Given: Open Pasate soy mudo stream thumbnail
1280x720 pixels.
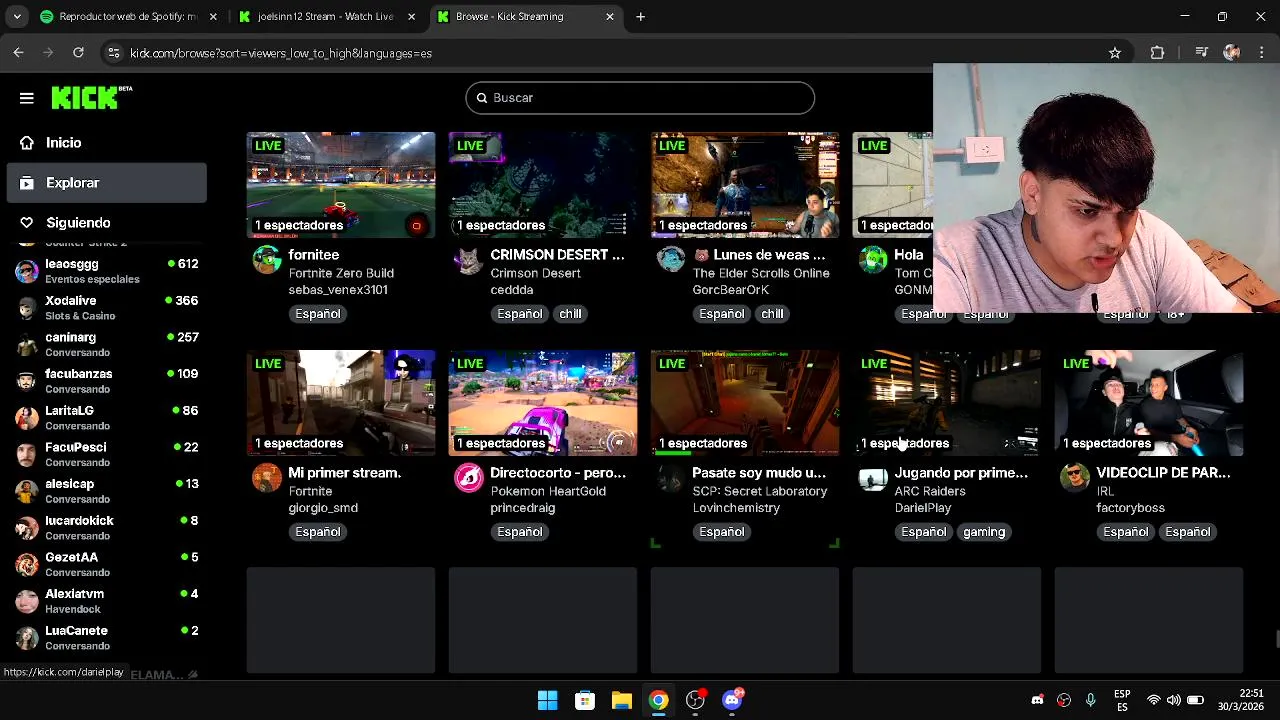Looking at the screenshot, I should 745,403.
